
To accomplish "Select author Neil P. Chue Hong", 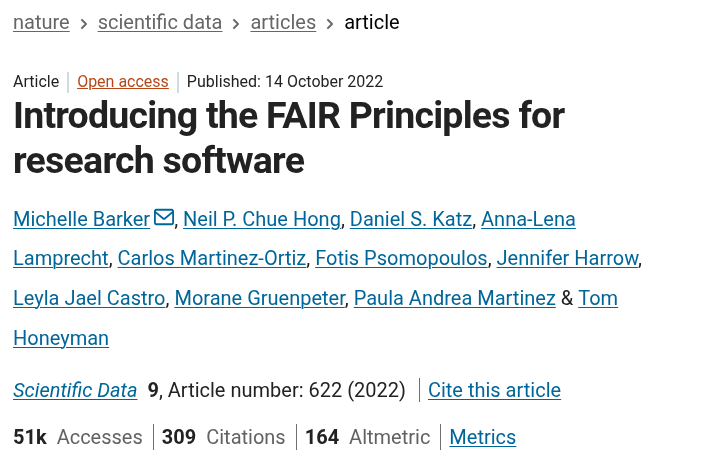I will [x=263, y=219].
